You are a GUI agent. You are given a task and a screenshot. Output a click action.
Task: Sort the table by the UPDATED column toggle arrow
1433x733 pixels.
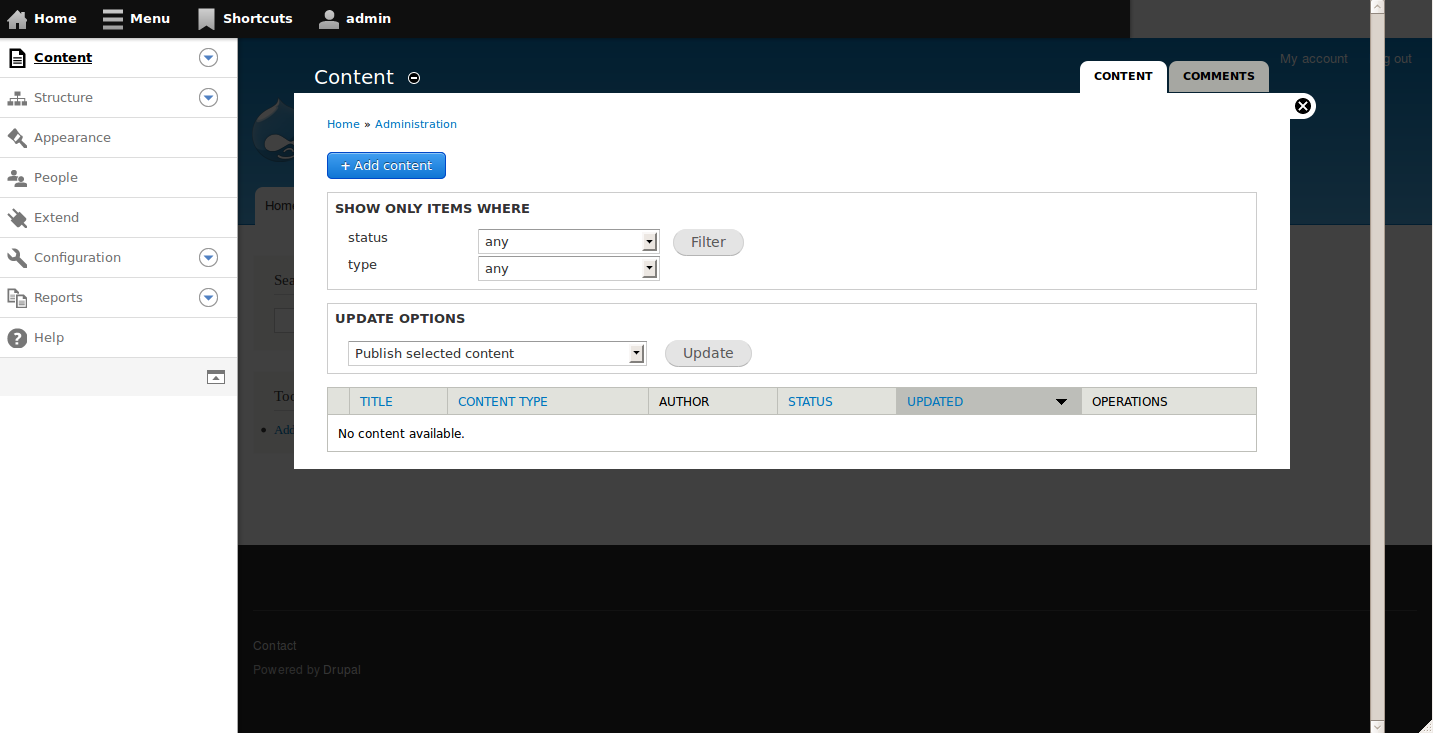(x=1061, y=401)
